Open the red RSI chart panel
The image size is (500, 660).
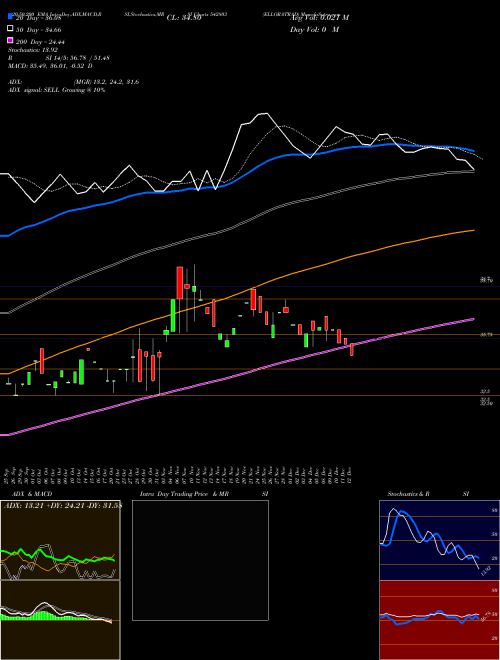point(439,620)
